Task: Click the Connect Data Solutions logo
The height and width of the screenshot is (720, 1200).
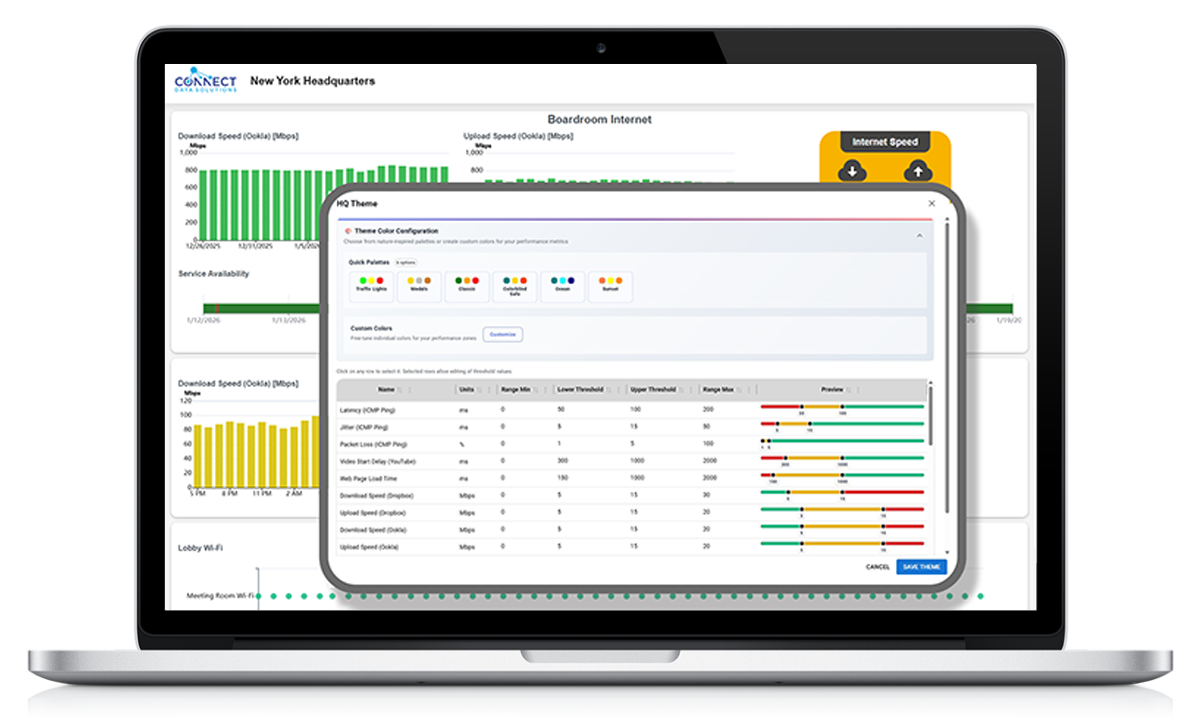Action: pyautogui.click(x=205, y=82)
